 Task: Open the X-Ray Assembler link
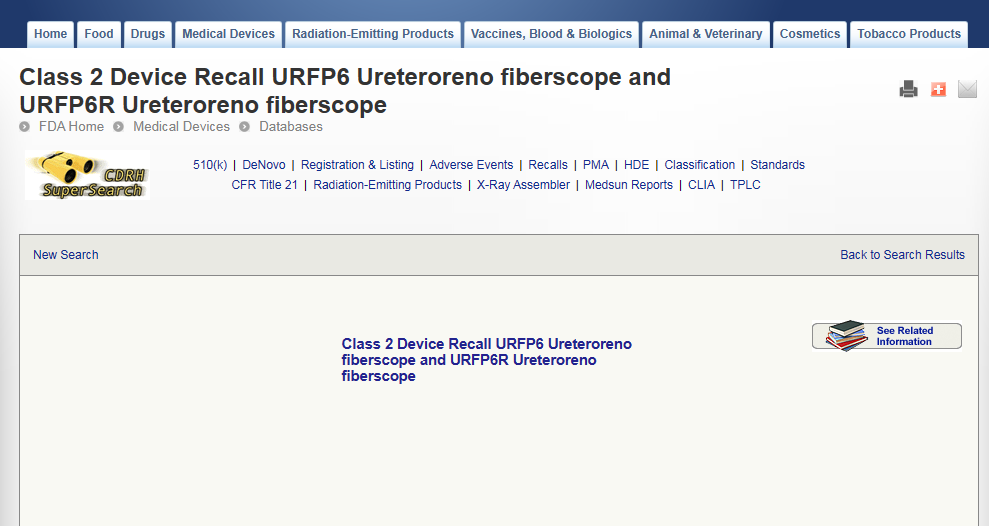click(523, 185)
